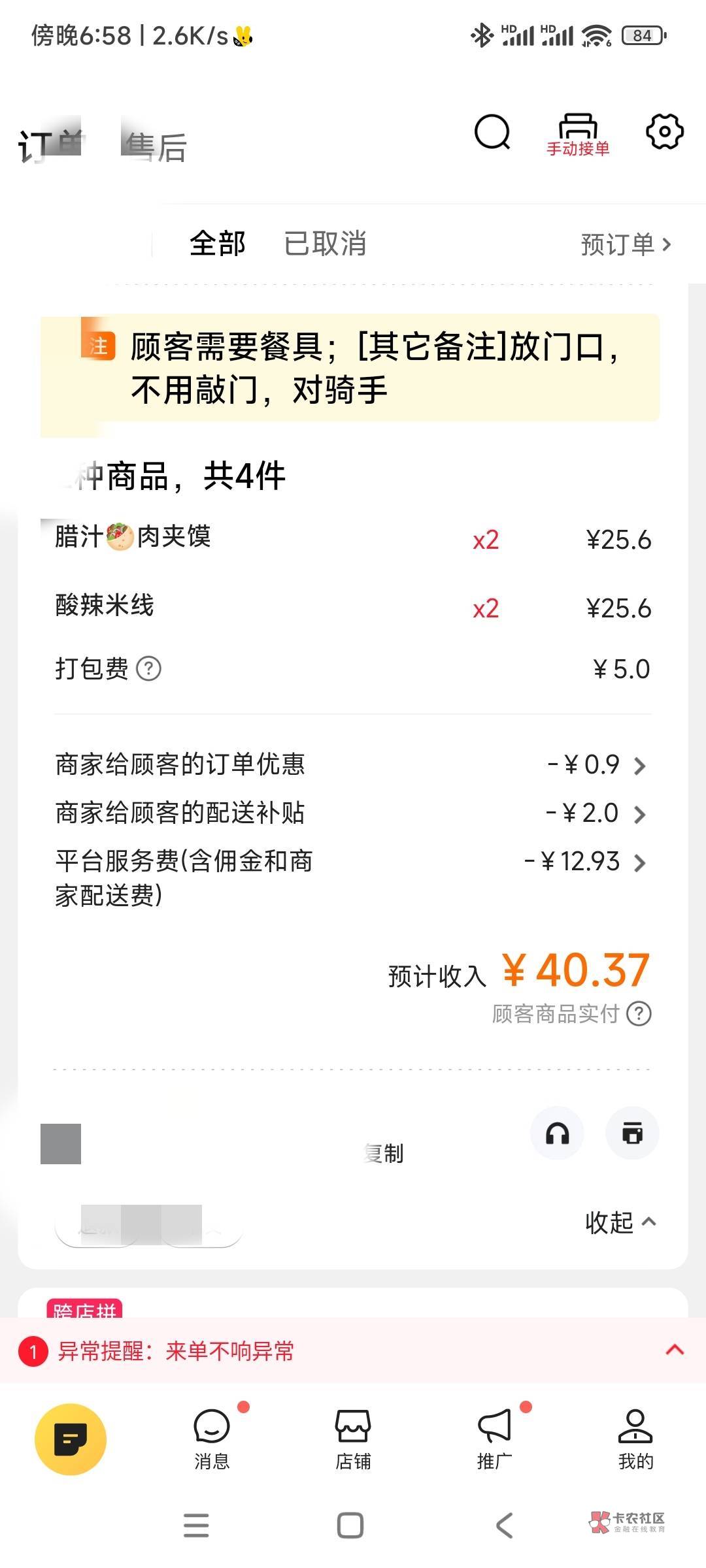Image resolution: width=706 pixels, height=1568 pixels.
Task: Open the 消息 messages tab
Action: coord(212,1439)
